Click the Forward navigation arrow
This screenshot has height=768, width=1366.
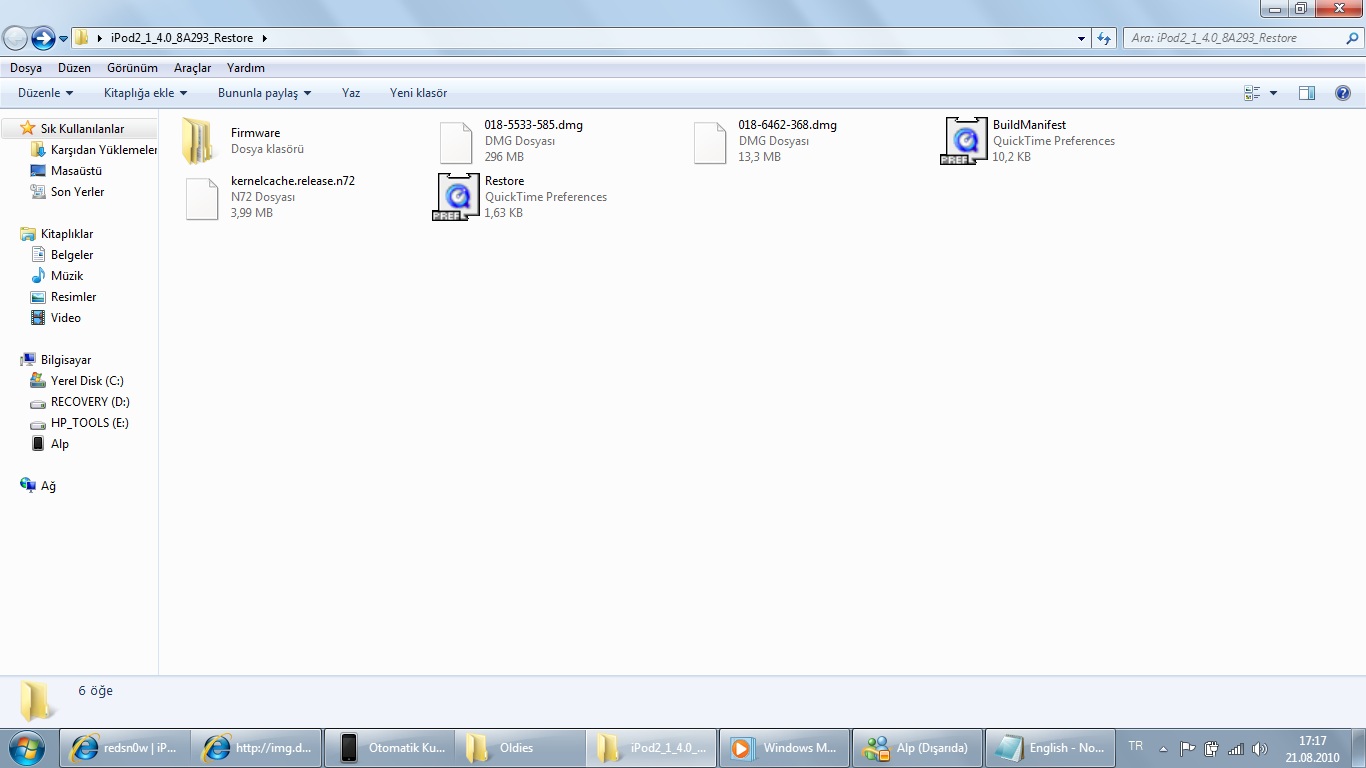pos(43,38)
